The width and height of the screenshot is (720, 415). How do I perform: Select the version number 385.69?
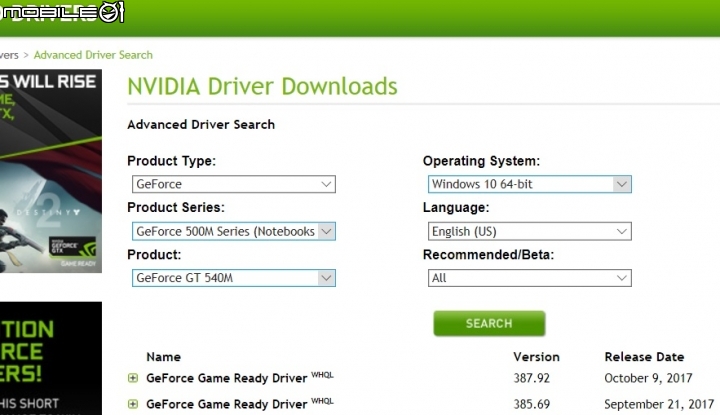531,404
